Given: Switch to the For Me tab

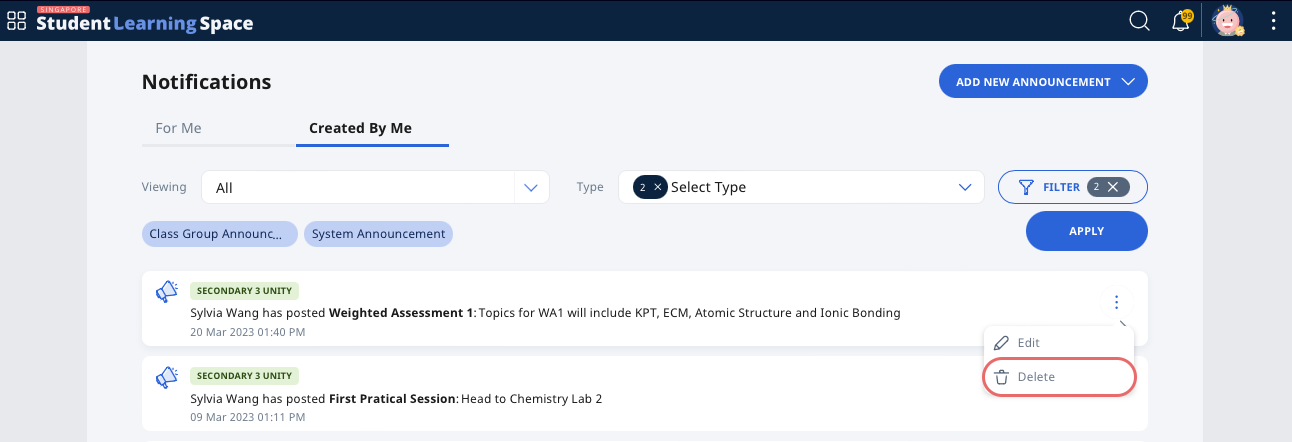Looking at the screenshot, I should (178, 128).
